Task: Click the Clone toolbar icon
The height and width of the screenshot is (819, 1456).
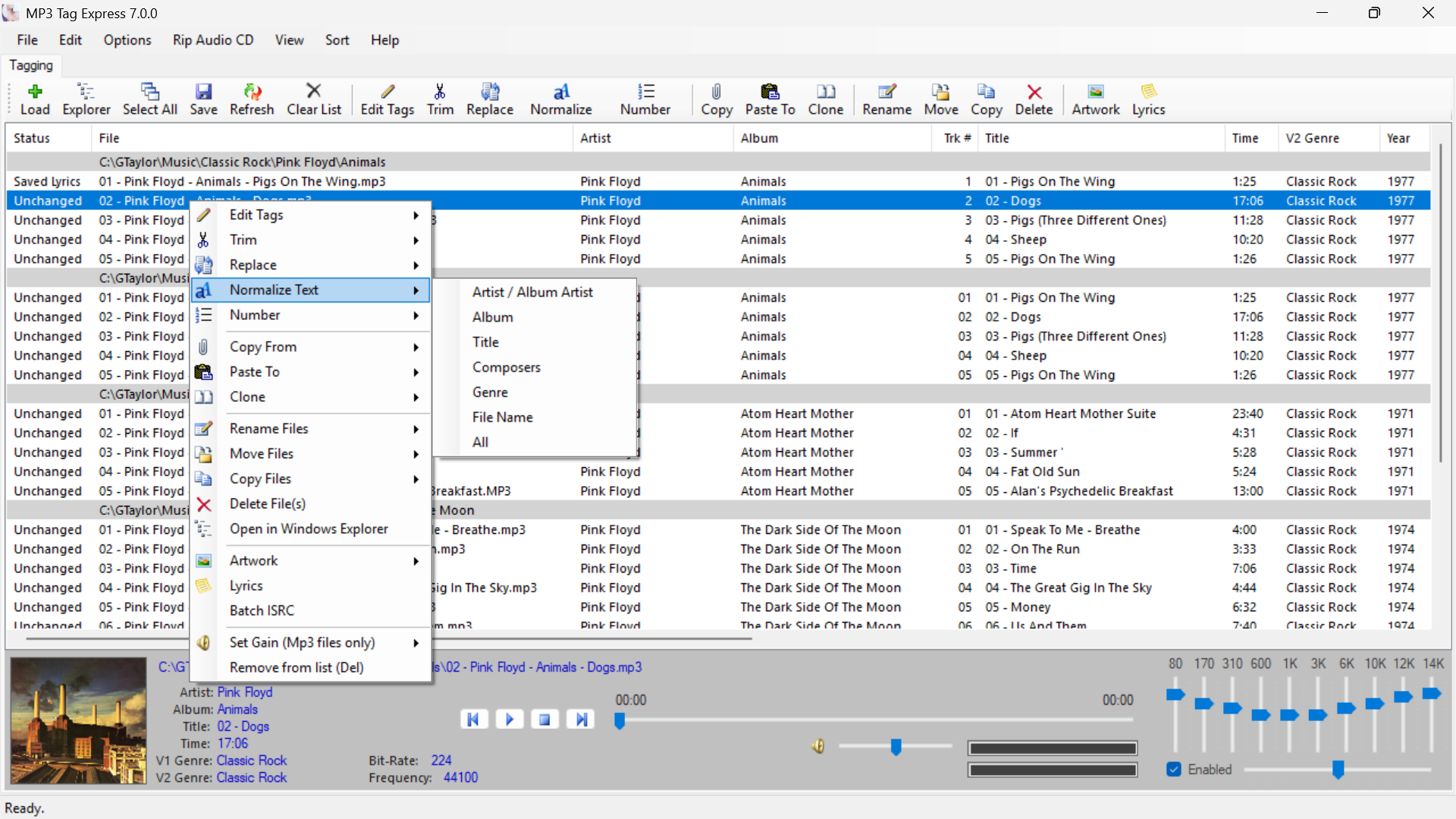Action: coord(825,99)
